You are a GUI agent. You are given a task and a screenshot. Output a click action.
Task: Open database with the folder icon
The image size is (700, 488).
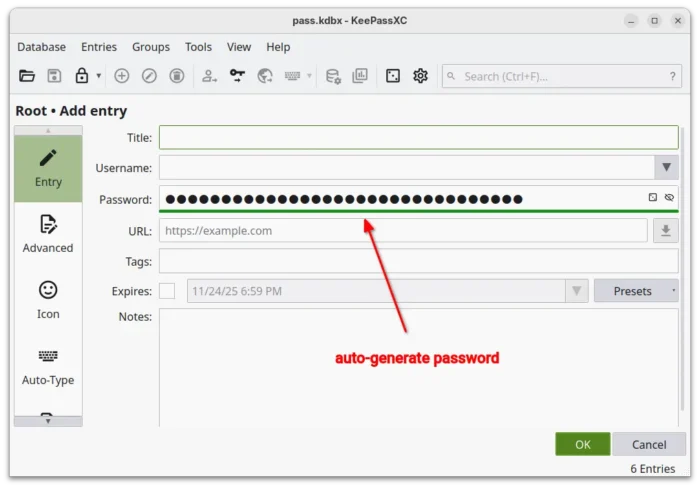pos(27,76)
